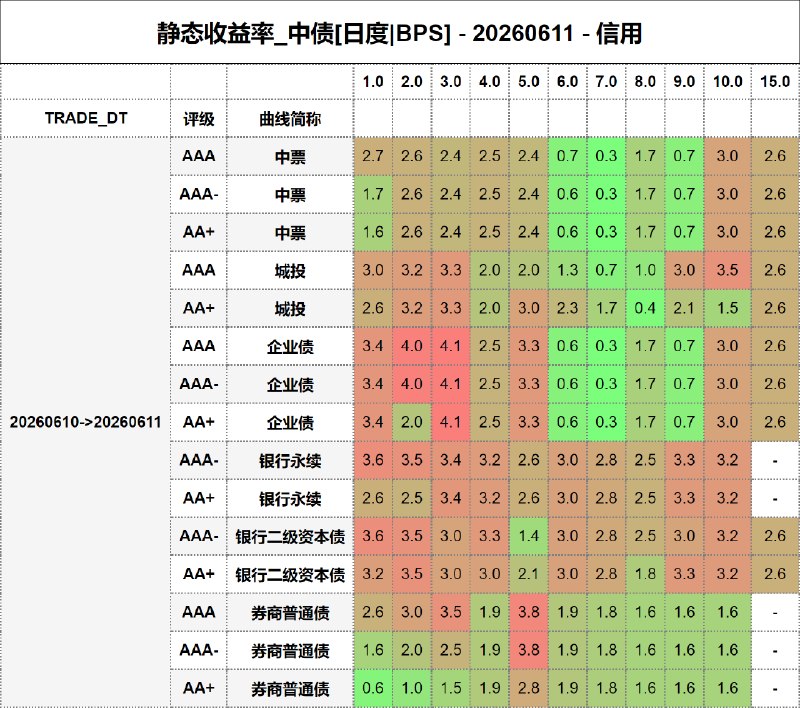Select the 7.0 tenor column header

click(x=606, y=82)
